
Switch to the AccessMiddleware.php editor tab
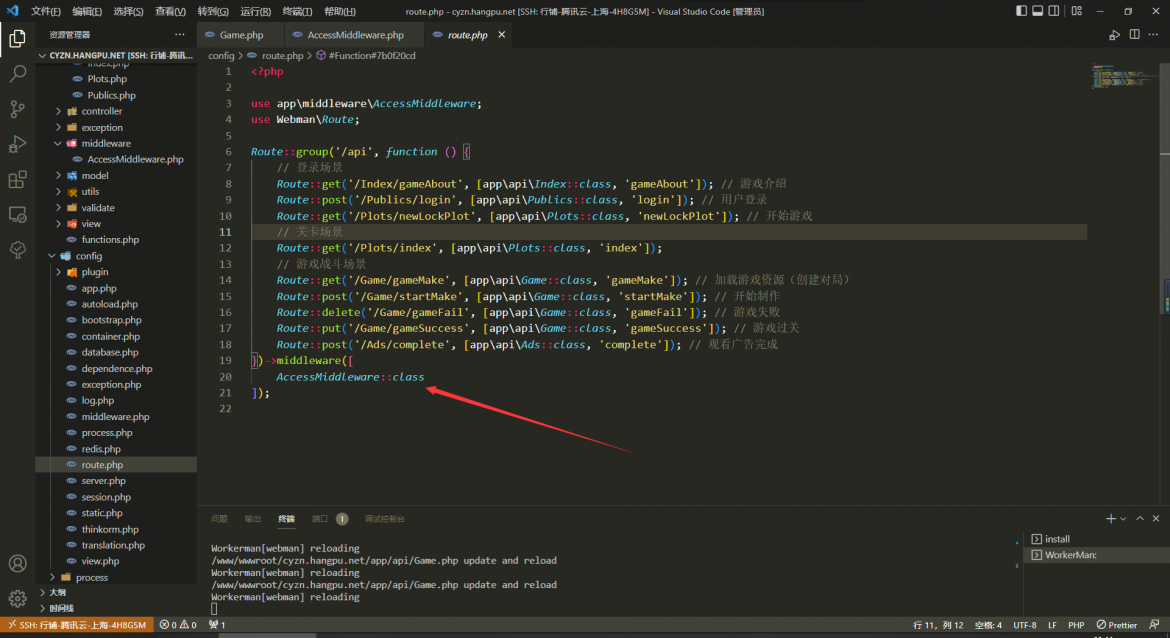click(354, 35)
